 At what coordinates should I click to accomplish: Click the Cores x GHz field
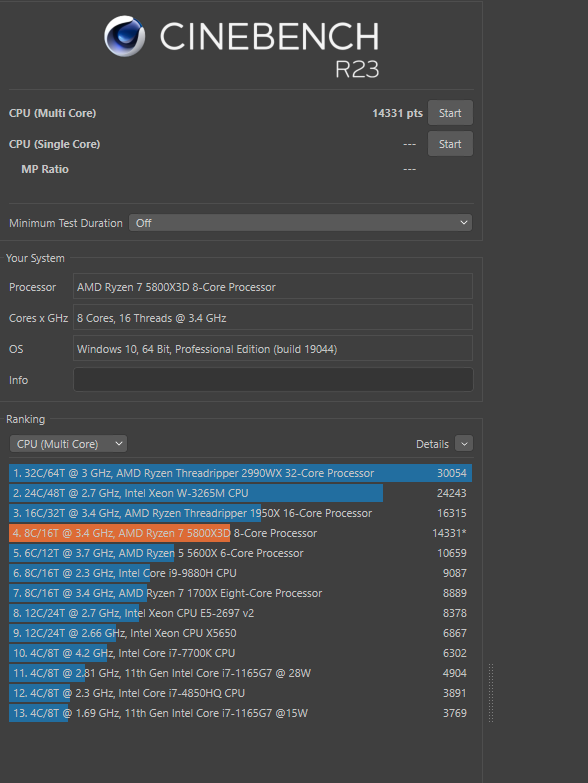(x=273, y=318)
